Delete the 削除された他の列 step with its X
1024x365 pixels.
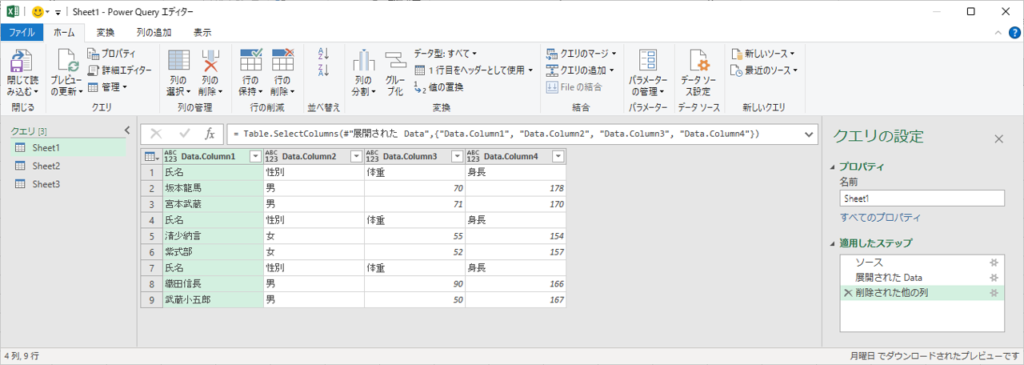click(848, 293)
